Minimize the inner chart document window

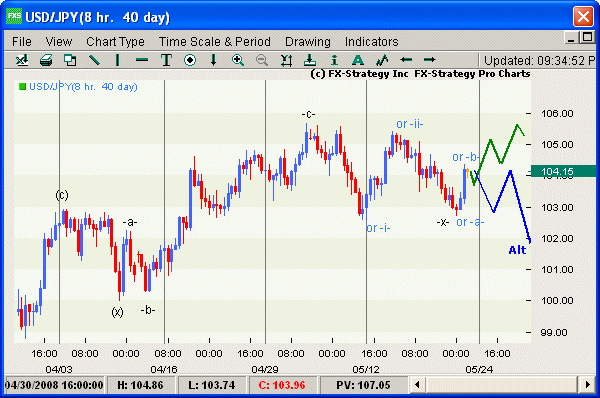(571, 38)
